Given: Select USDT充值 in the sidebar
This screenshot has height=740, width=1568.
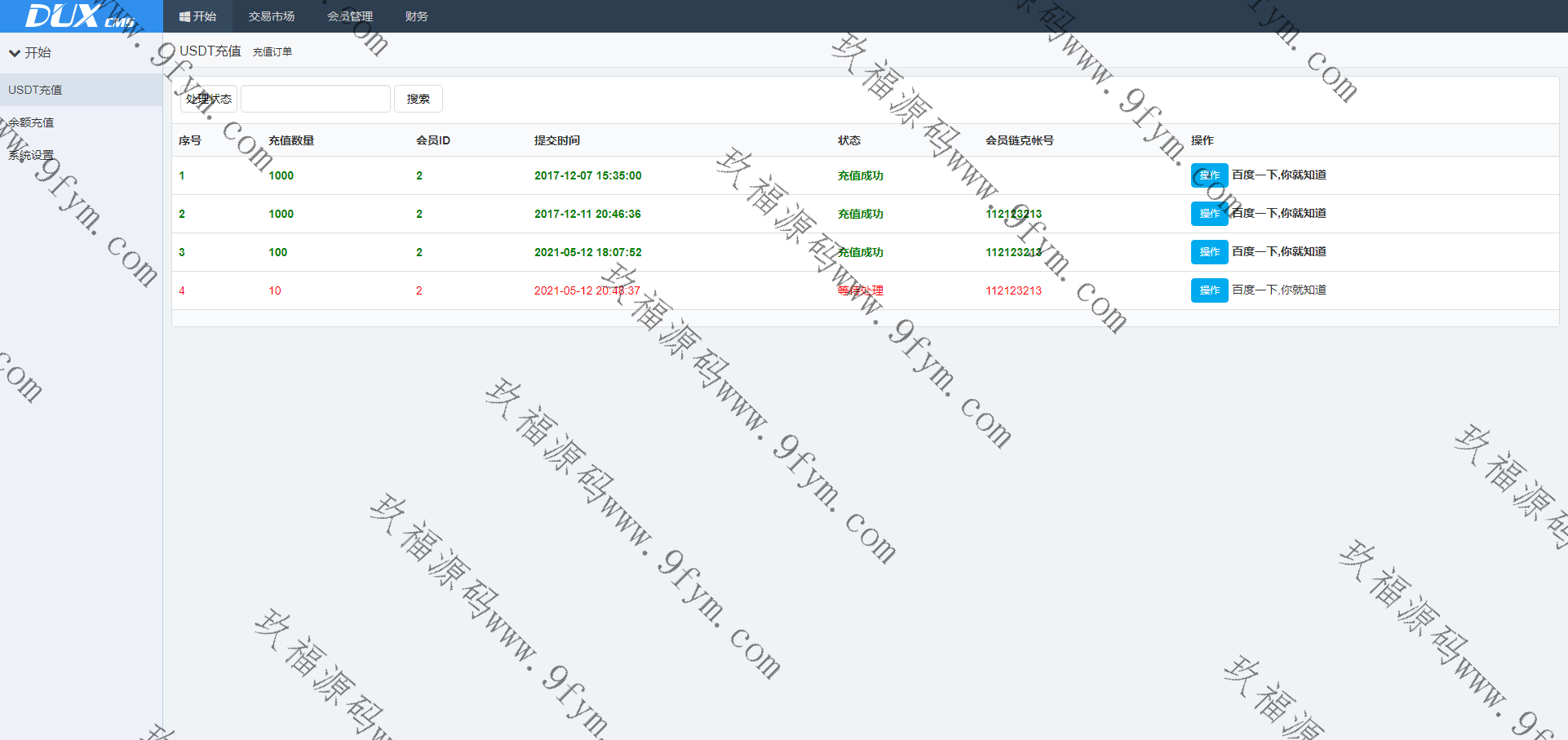Looking at the screenshot, I should coord(35,90).
